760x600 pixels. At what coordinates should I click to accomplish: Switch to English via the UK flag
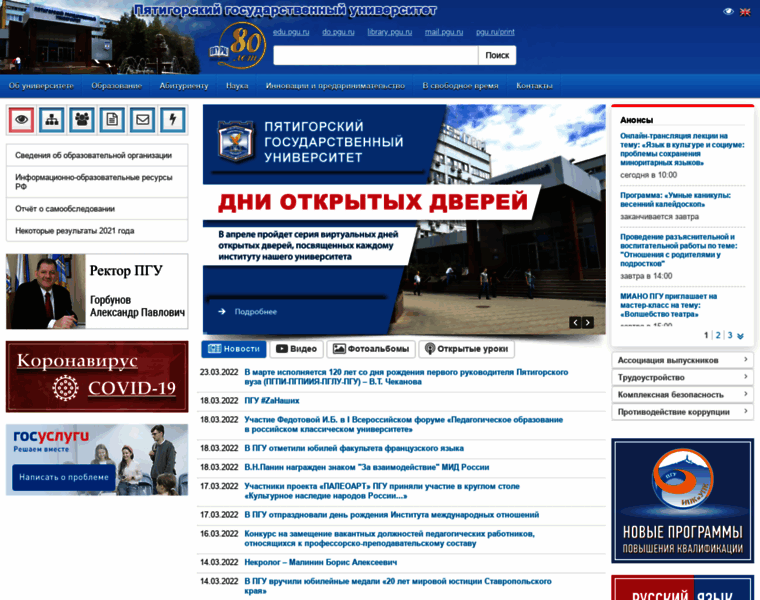click(x=745, y=12)
